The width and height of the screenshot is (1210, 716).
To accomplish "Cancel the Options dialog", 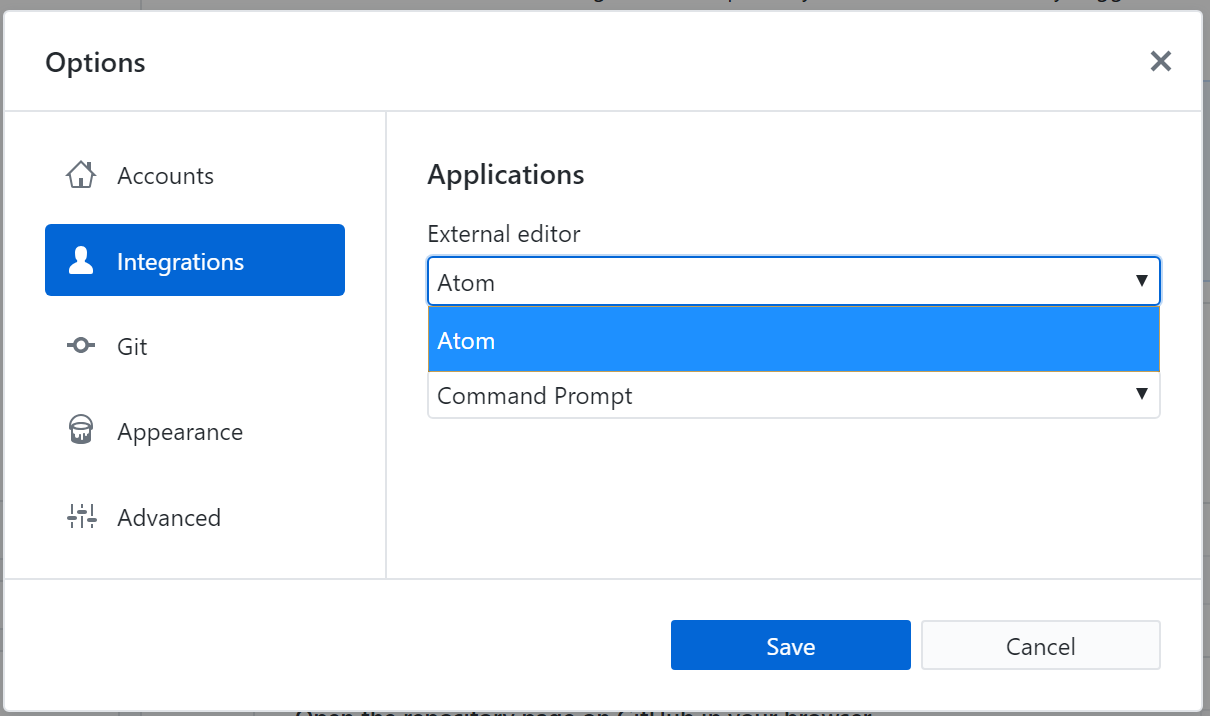I will [x=1040, y=645].
